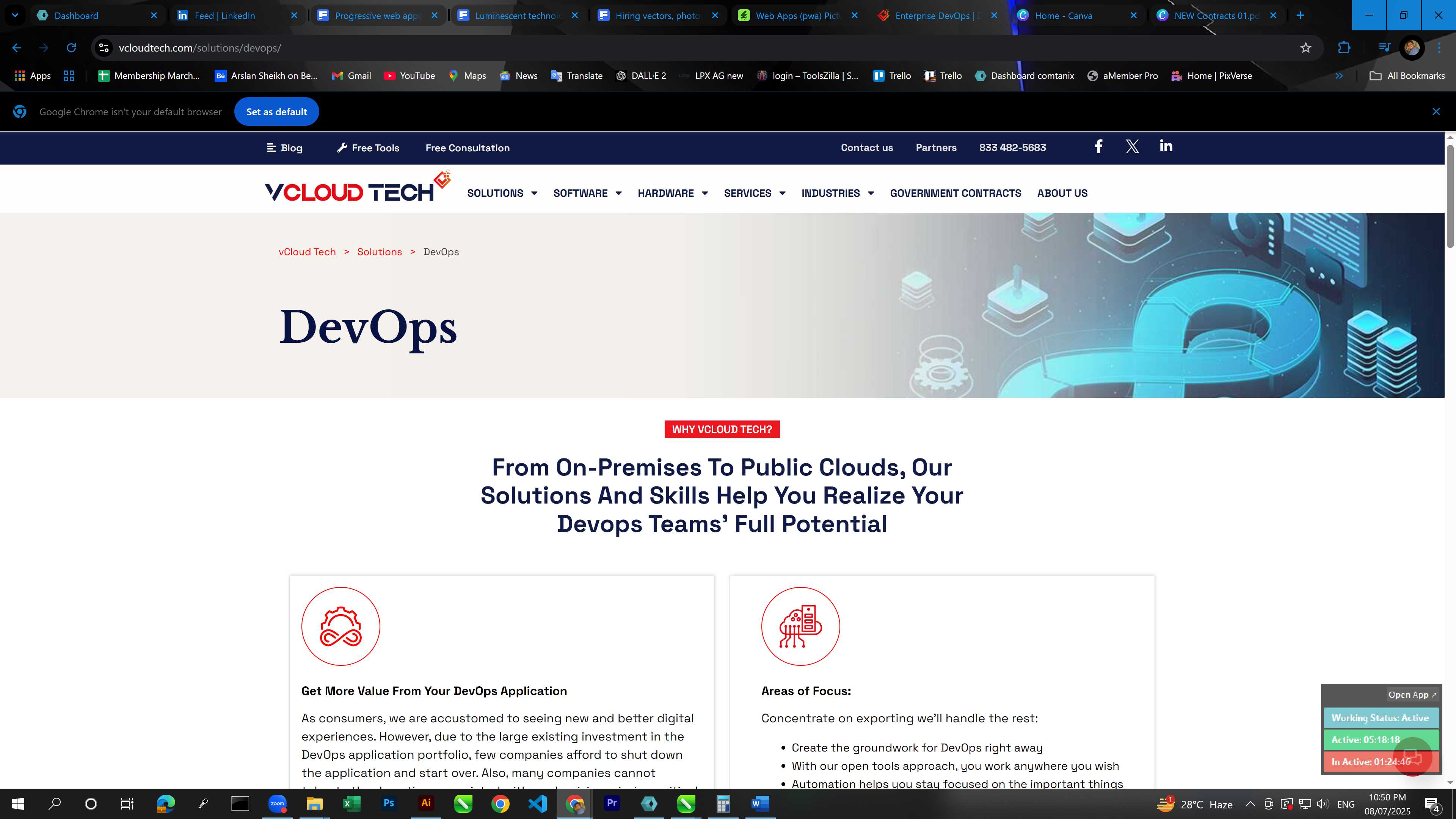
Task: Open Illustrator from taskbar
Action: click(425, 803)
